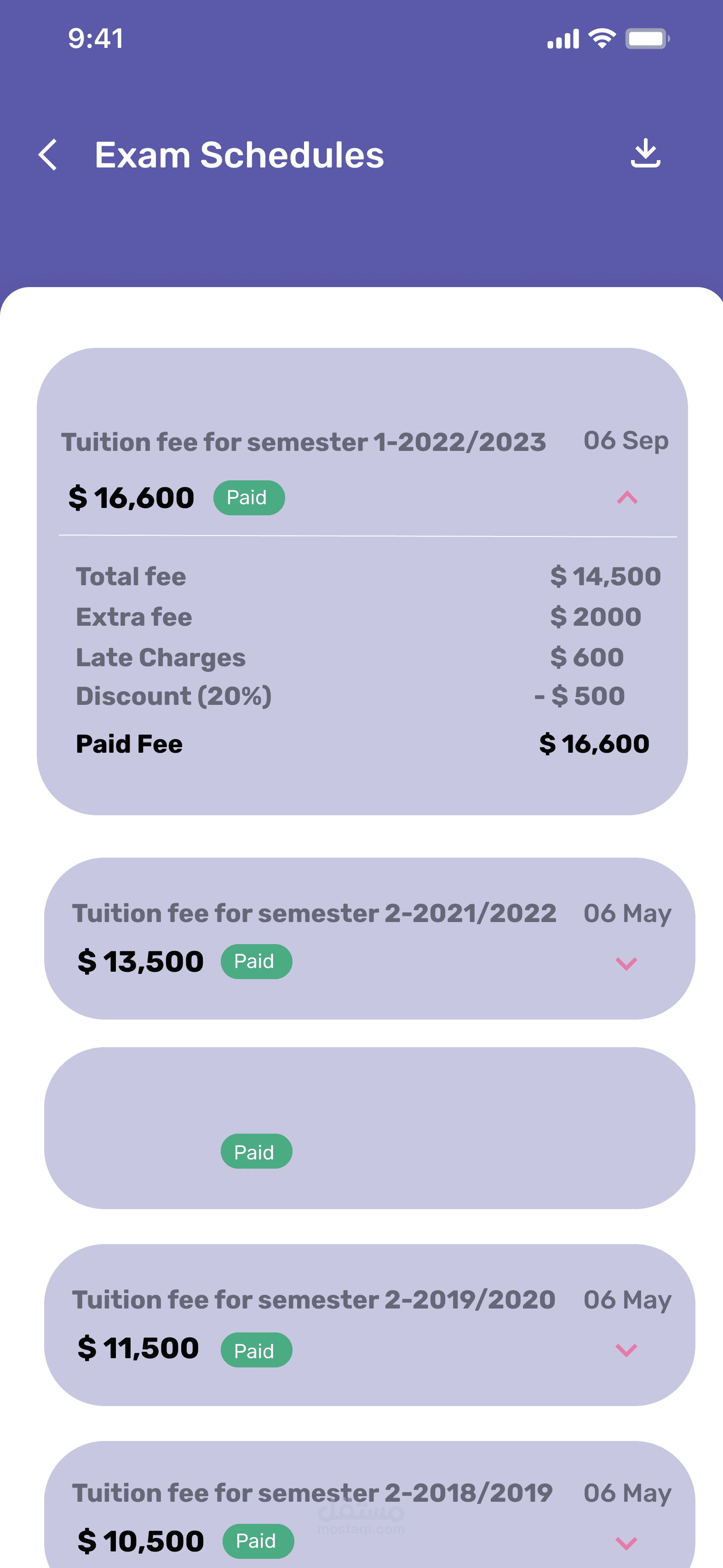Open the Tuition fee semester 2-2019/2020 entry
Screen dimensions: 723x1568
[x=313, y=1300]
